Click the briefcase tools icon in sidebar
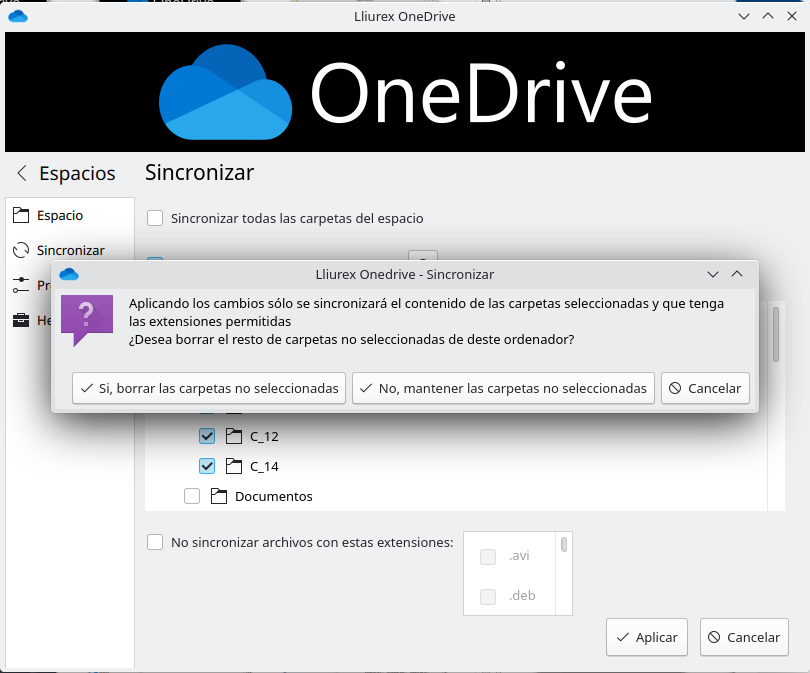The image size is (810, 673). tap(20, 320)
